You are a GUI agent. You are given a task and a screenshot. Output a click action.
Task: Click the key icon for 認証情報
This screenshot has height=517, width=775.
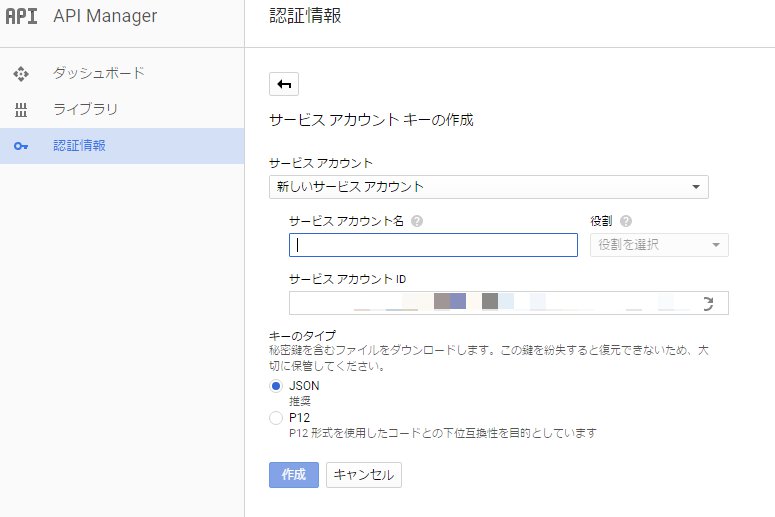tap(21, 146)
